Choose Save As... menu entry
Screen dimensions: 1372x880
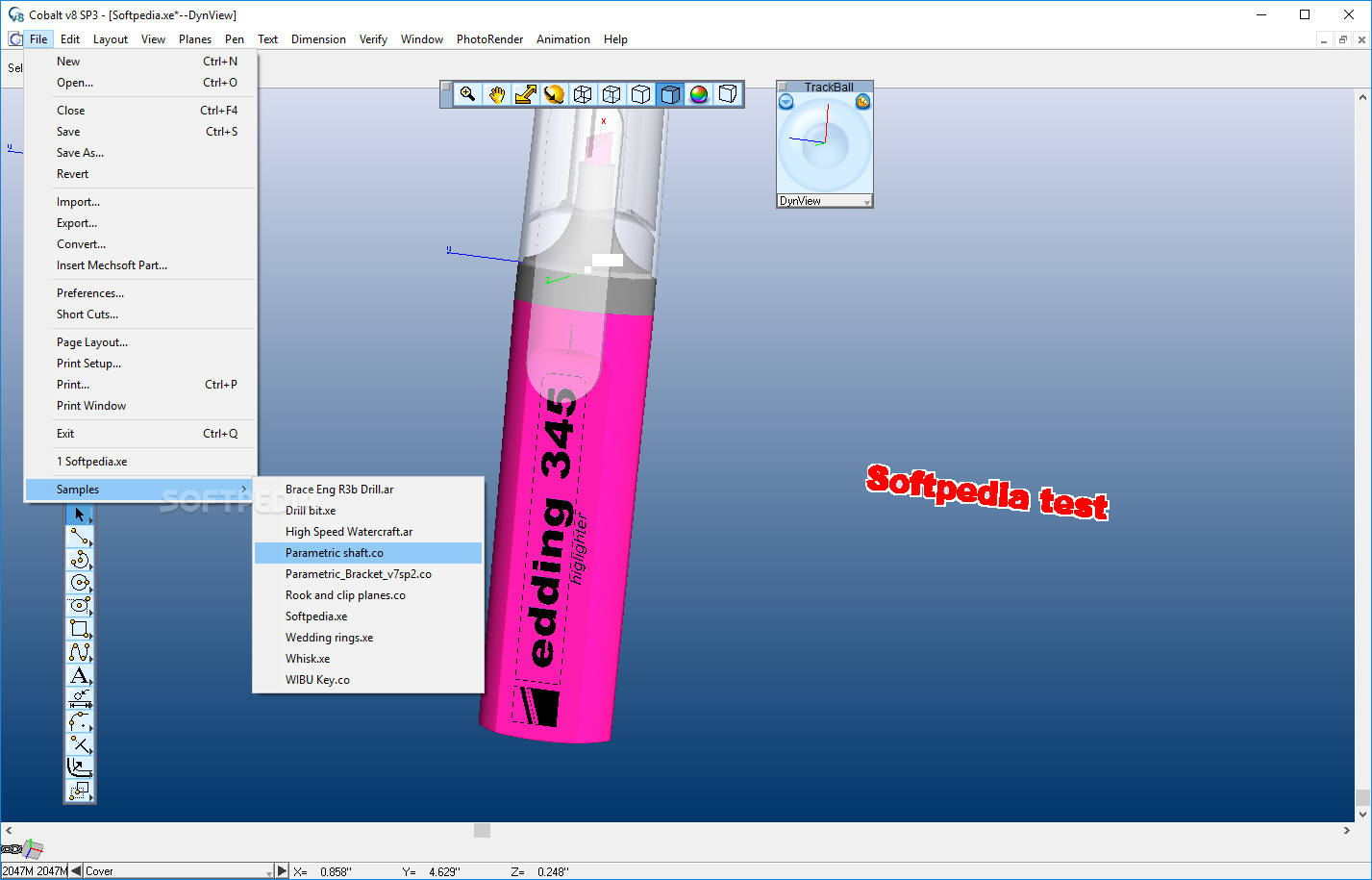[x=140, y=153]
